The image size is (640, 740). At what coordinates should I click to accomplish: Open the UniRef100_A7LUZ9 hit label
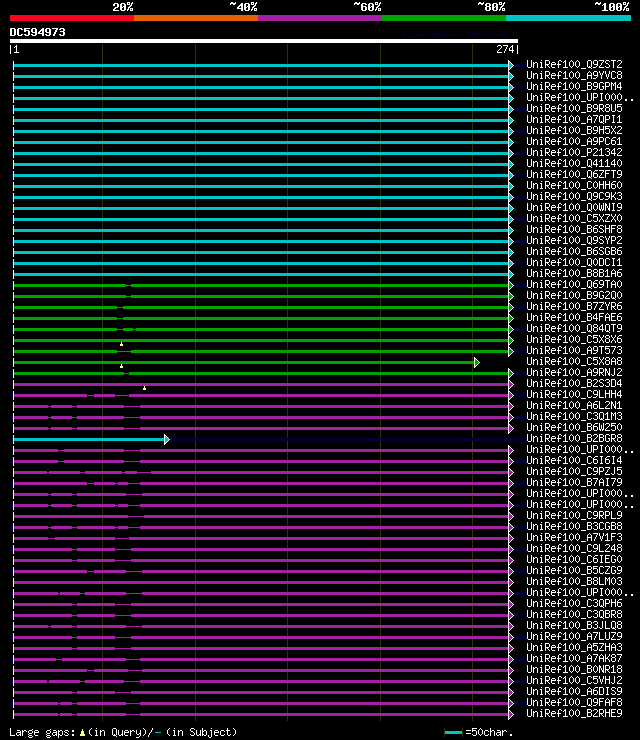[574, 636]
